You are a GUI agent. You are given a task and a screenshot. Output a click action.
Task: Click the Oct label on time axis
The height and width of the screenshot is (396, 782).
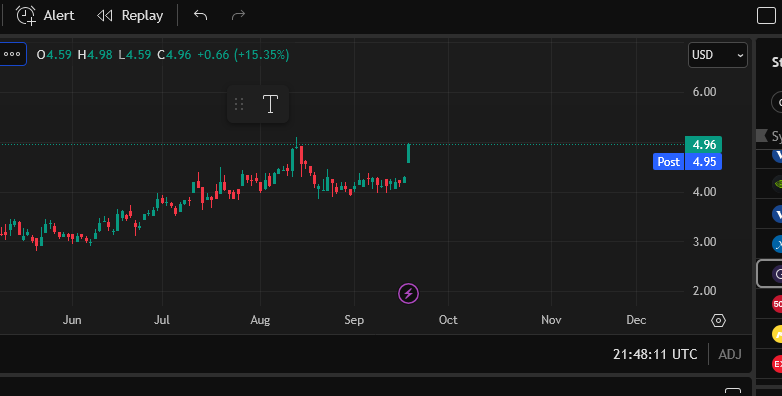(x=448, y=320)
